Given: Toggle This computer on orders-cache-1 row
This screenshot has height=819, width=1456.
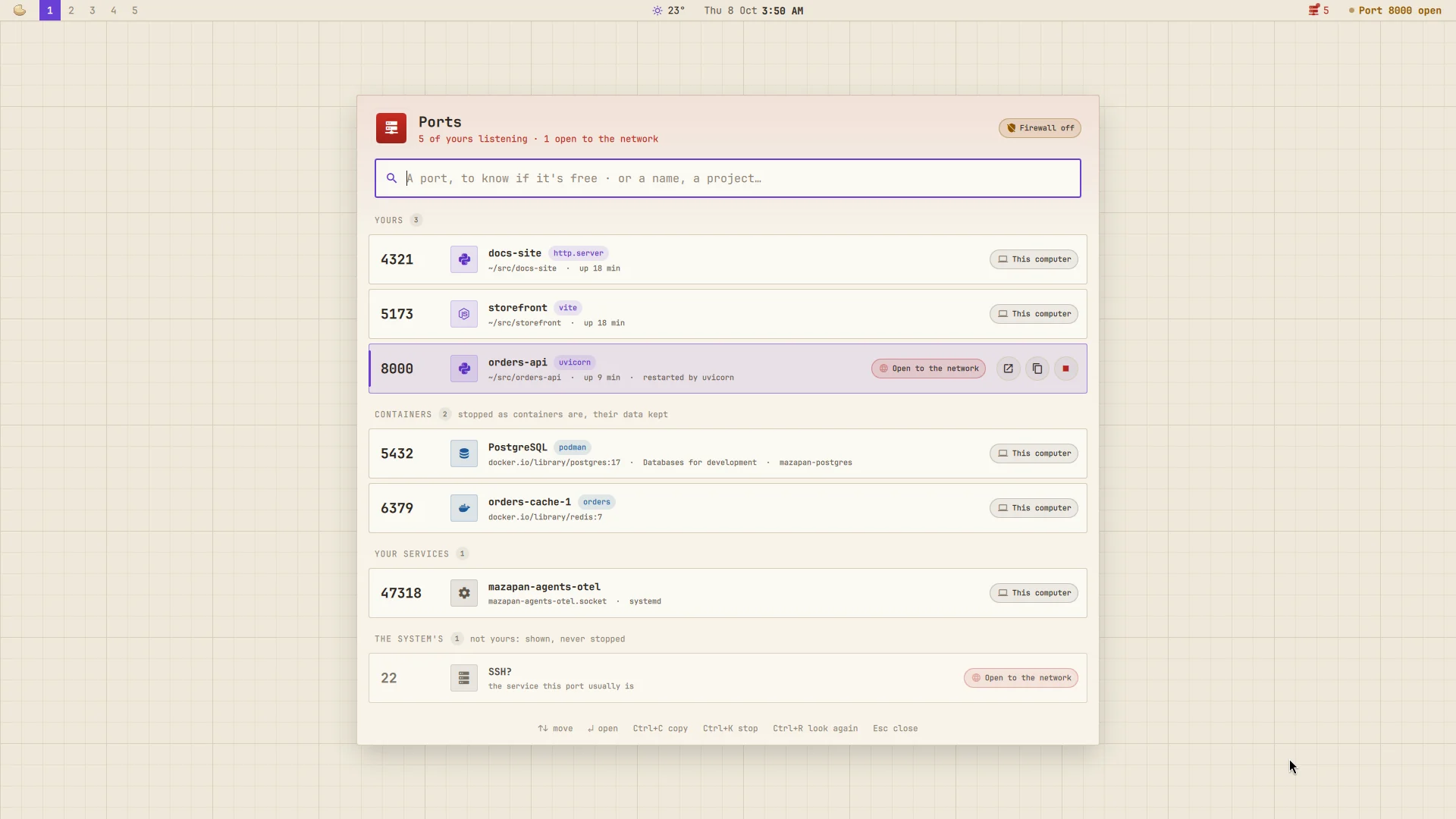Looking at the screenshot, I should 1034,508.
